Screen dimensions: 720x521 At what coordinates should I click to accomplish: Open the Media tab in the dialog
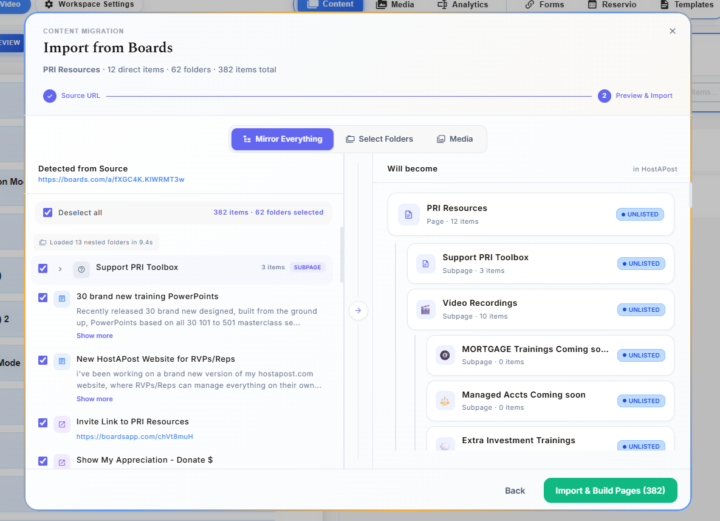pos(455,139)
